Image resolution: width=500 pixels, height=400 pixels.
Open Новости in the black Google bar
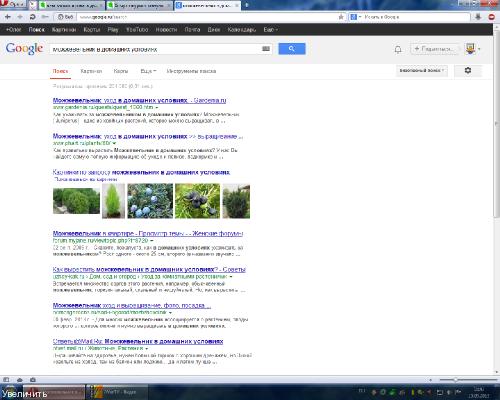(166, 30)
